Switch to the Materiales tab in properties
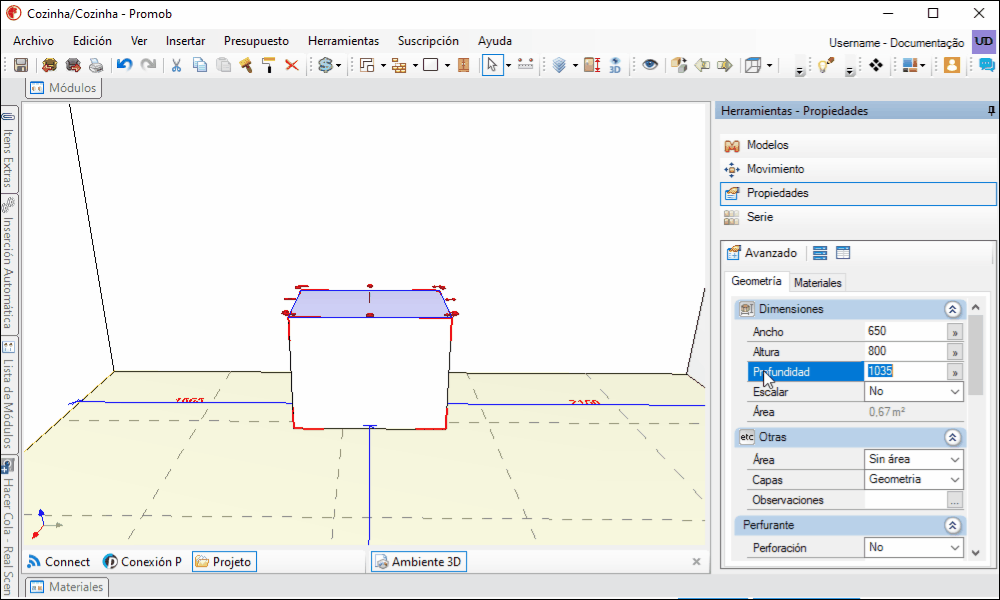Screen dimensions: 1000x600 pyautogui.click(x=818, y=282)
